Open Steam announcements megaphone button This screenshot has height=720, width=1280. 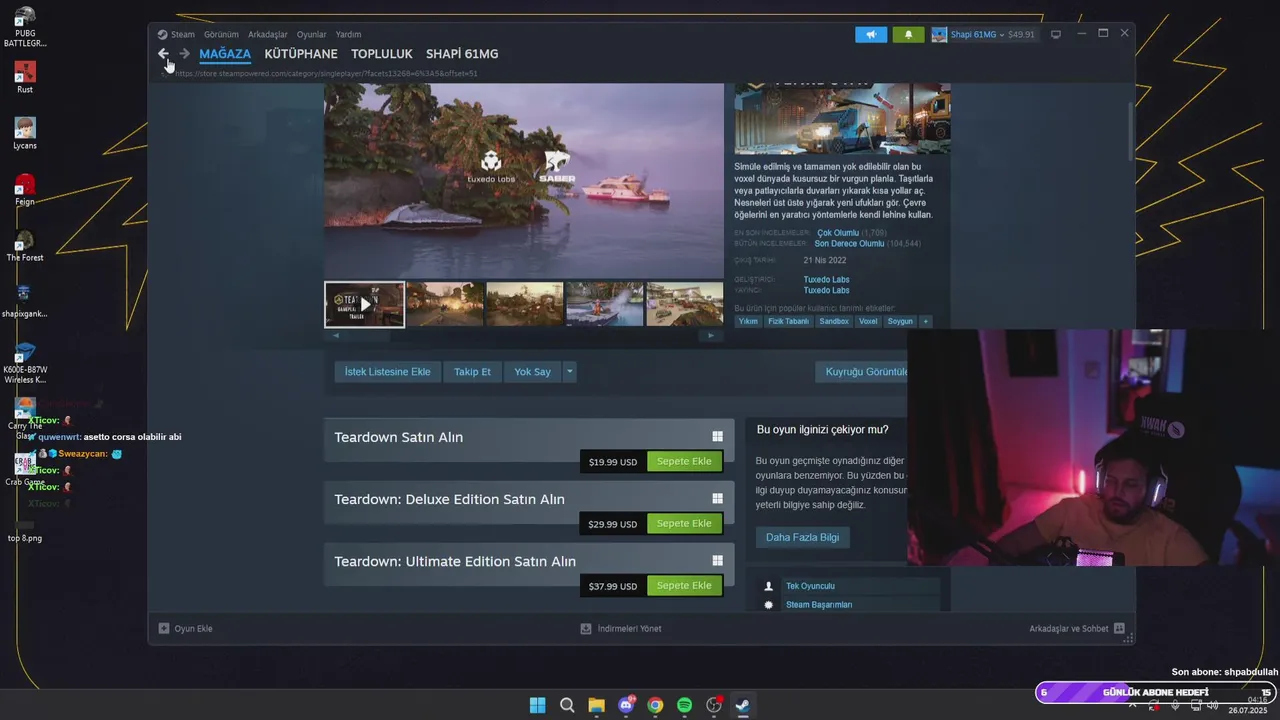pyautogui.click(x=871, y=34)
